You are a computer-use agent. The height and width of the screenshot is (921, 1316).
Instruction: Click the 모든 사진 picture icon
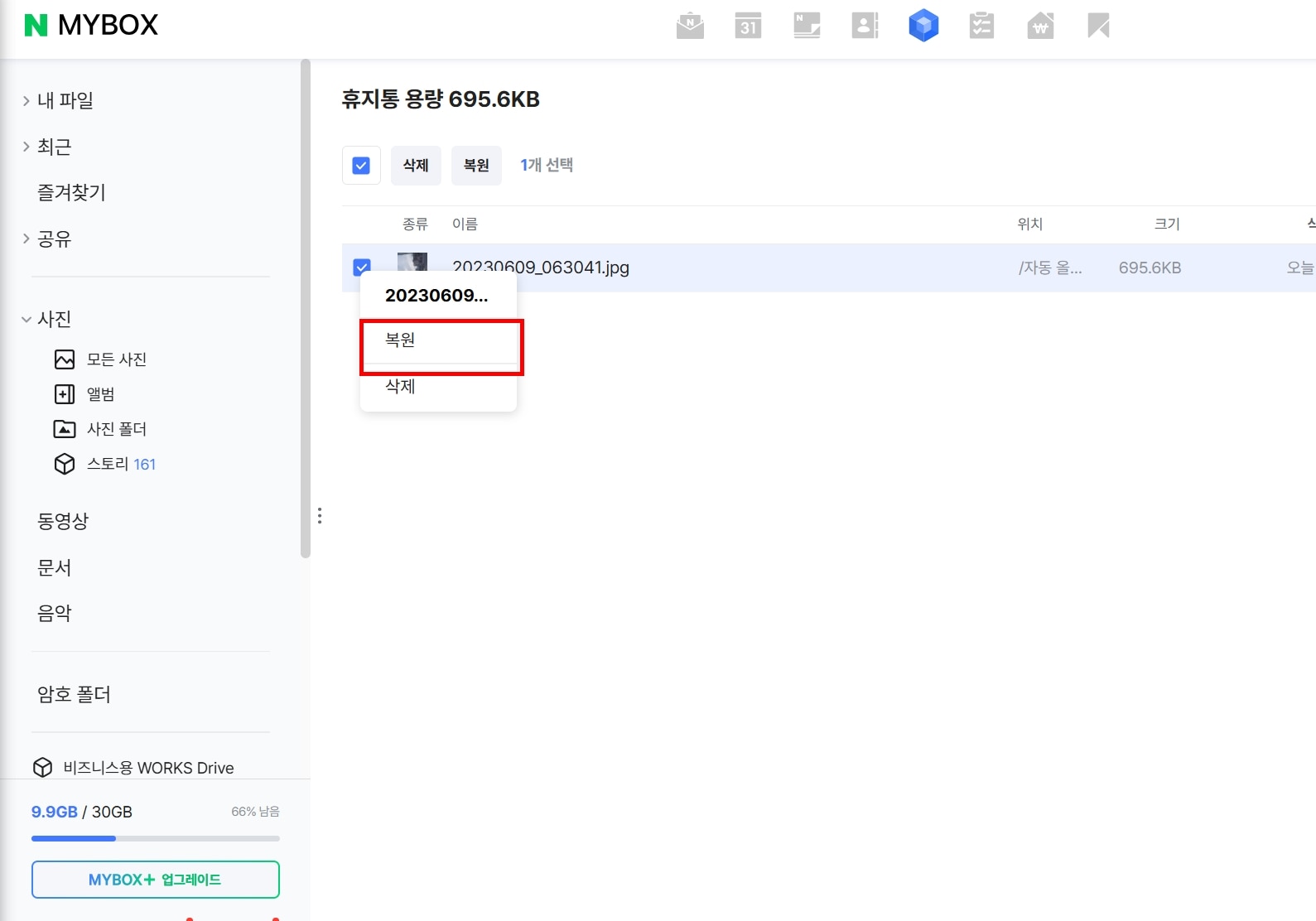65,359
